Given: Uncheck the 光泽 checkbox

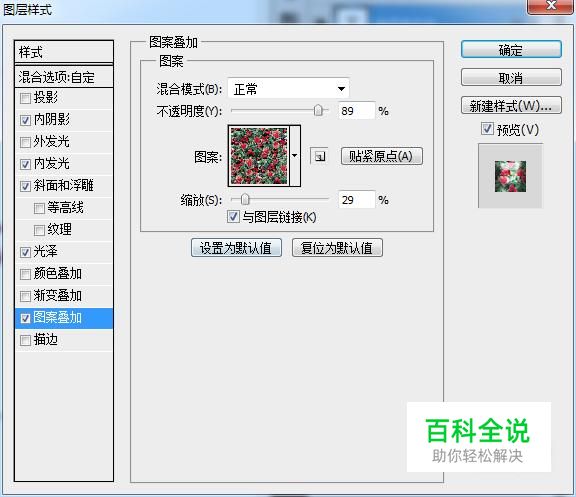Looking at the screenshot, I should [x=25, y=252].
